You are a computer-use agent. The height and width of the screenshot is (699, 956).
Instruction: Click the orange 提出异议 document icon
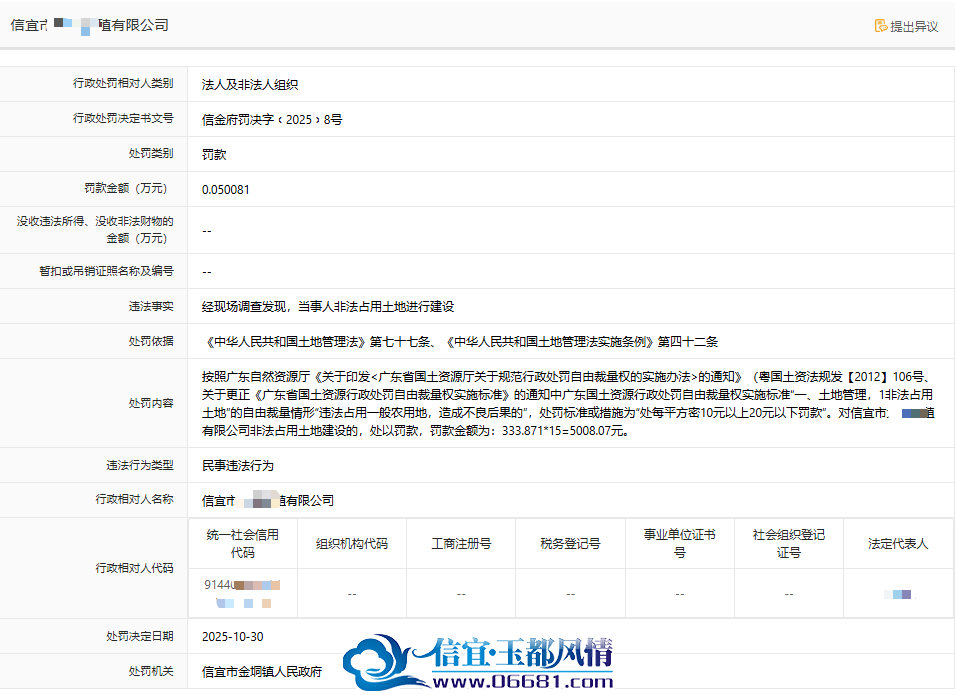pyautogui.click(x=880, y=26)
